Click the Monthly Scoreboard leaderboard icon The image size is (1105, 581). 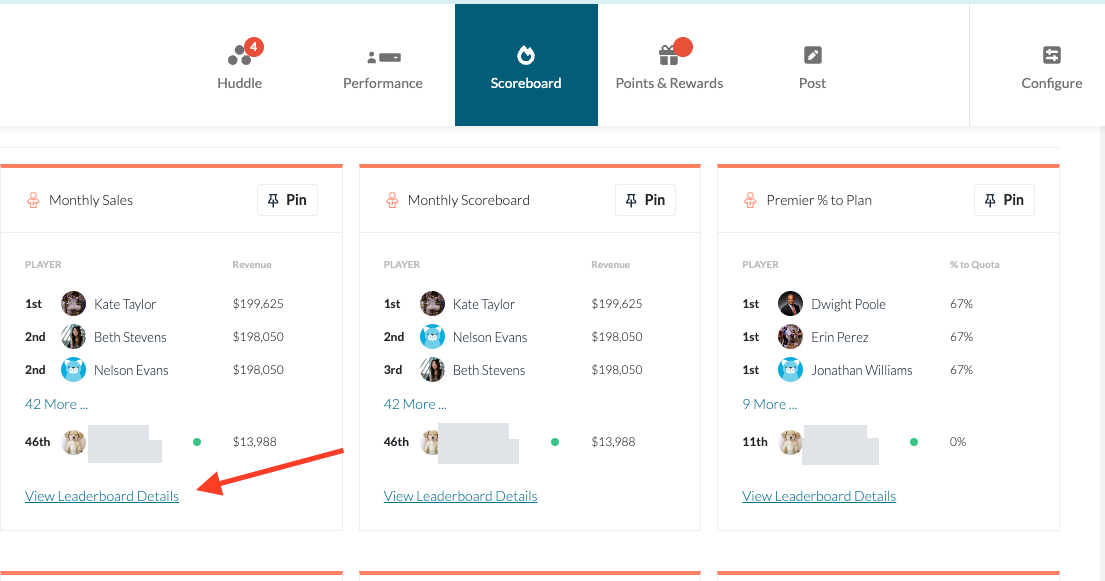(392, 200)
